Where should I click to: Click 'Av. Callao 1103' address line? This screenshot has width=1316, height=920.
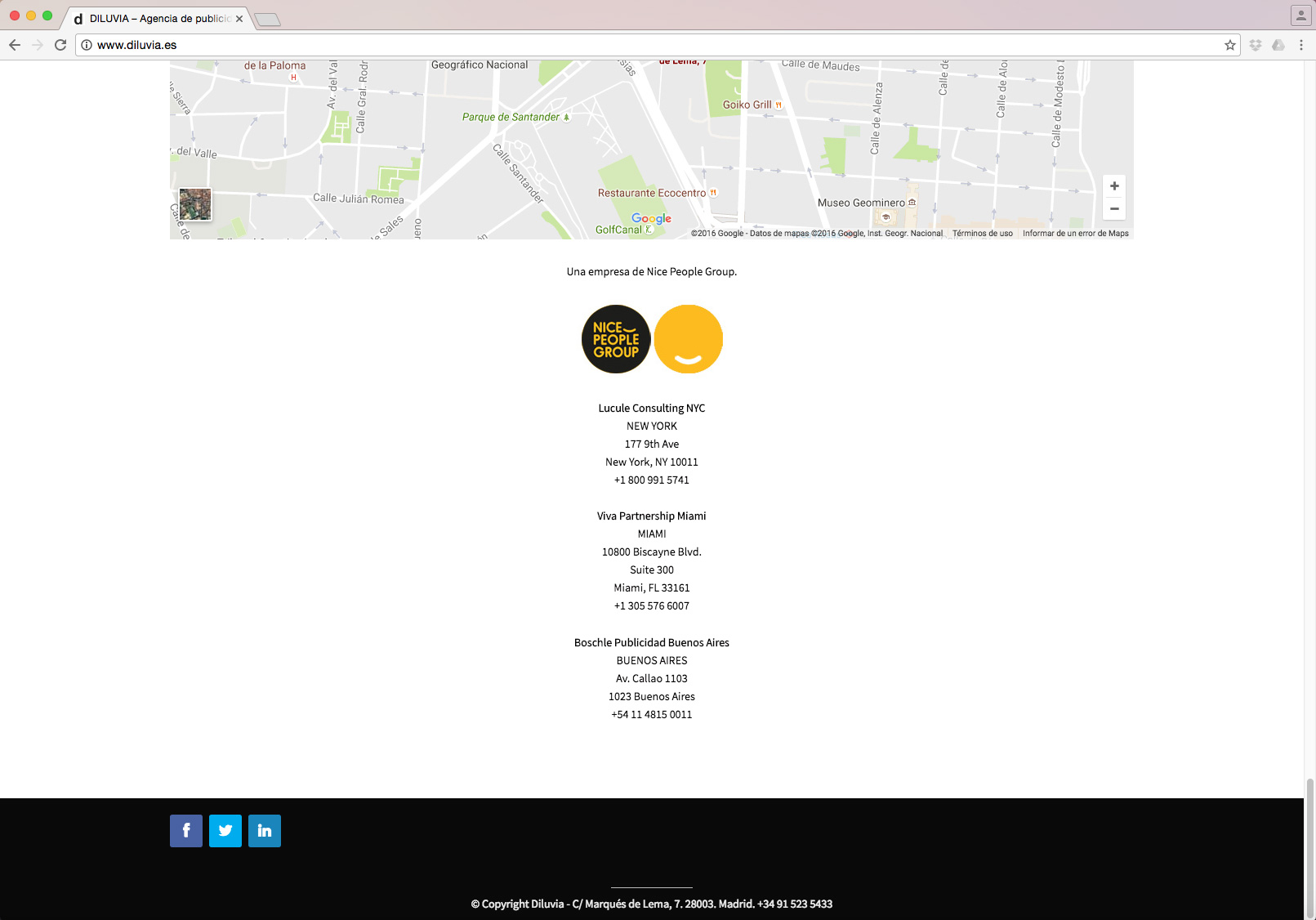click(652, 678)
